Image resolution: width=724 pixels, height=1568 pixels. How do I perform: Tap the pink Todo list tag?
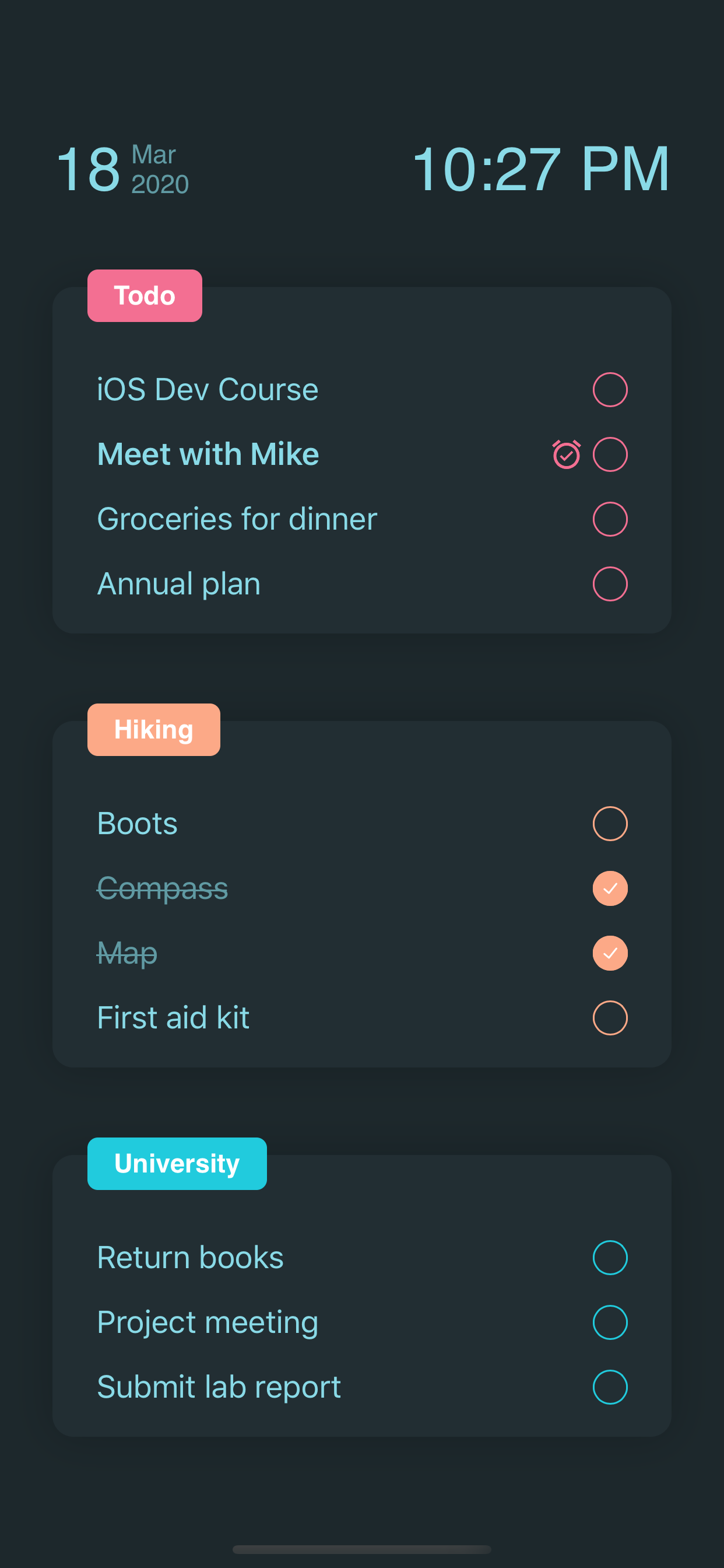[x=145, y=296]
